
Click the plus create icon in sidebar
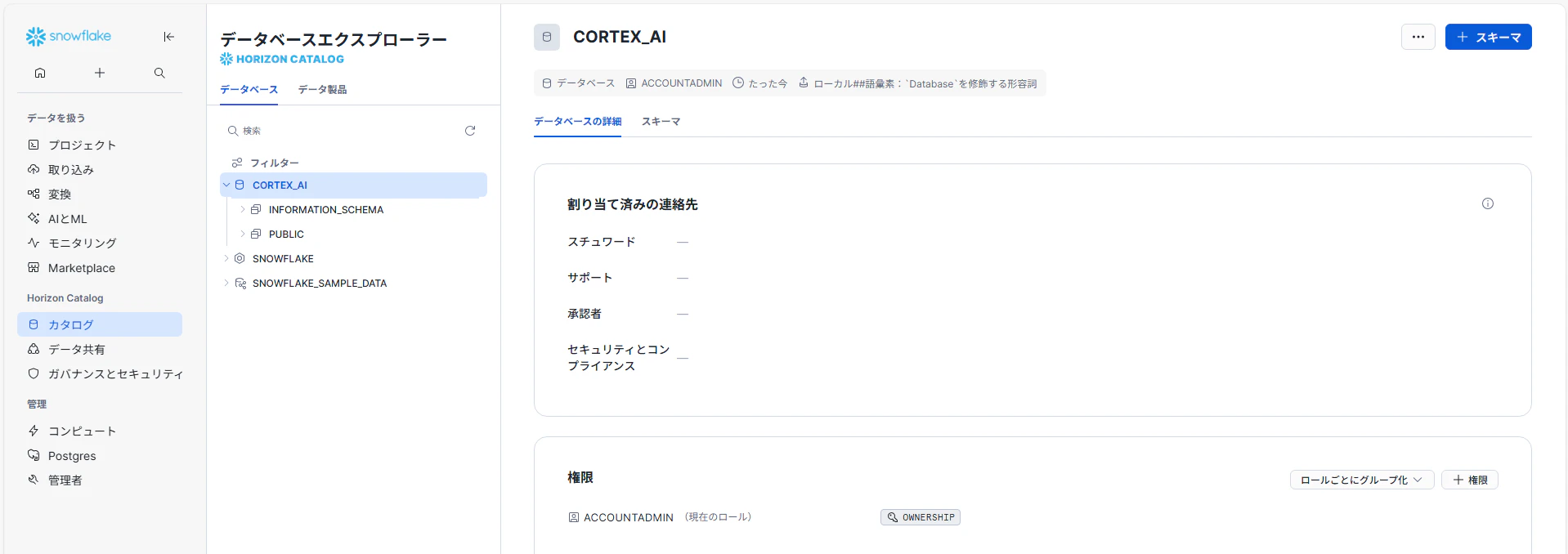(100, 73)
